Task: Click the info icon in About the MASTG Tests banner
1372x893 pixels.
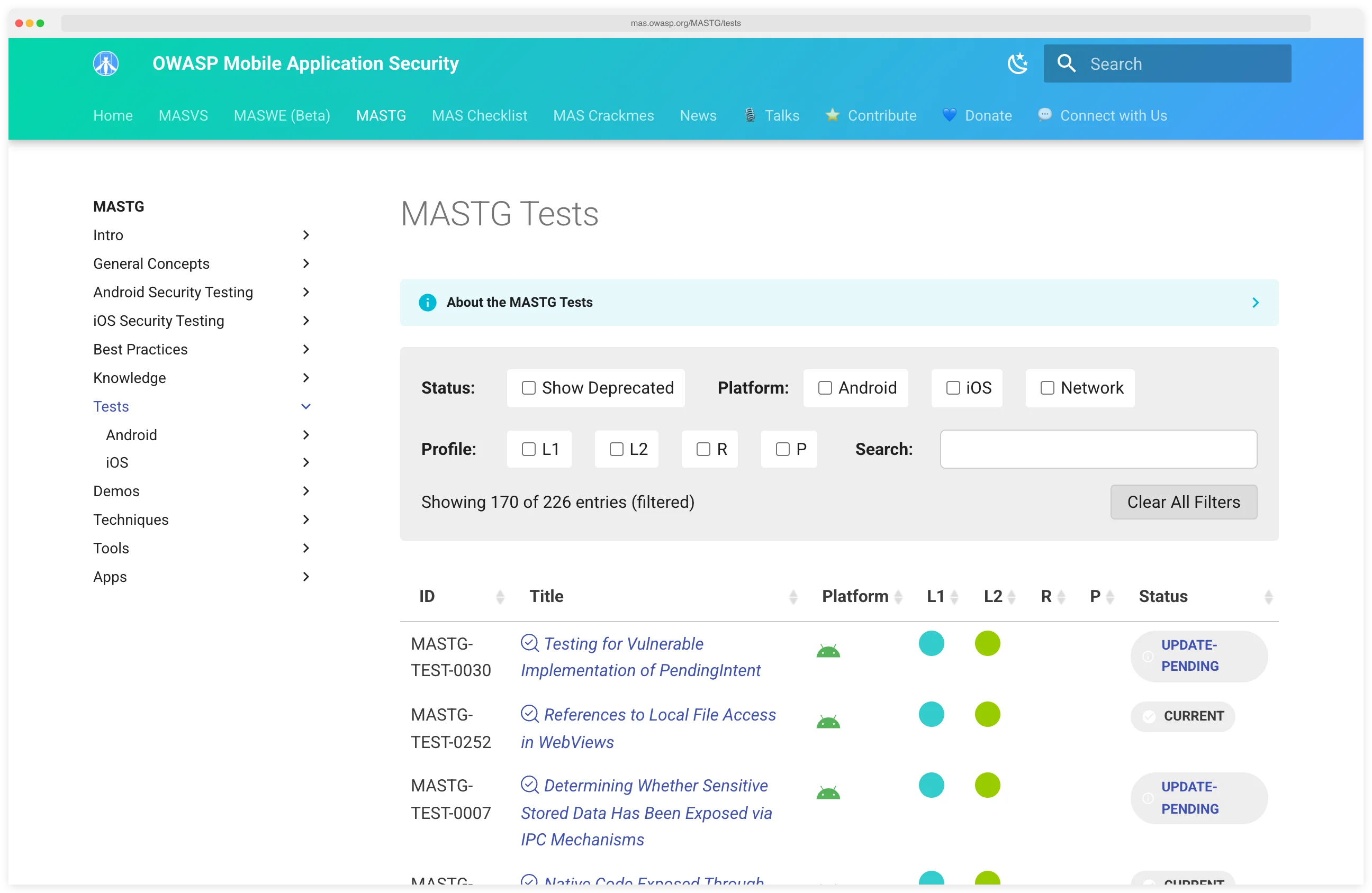Action: pyautogui.click(x=427, y=302)
